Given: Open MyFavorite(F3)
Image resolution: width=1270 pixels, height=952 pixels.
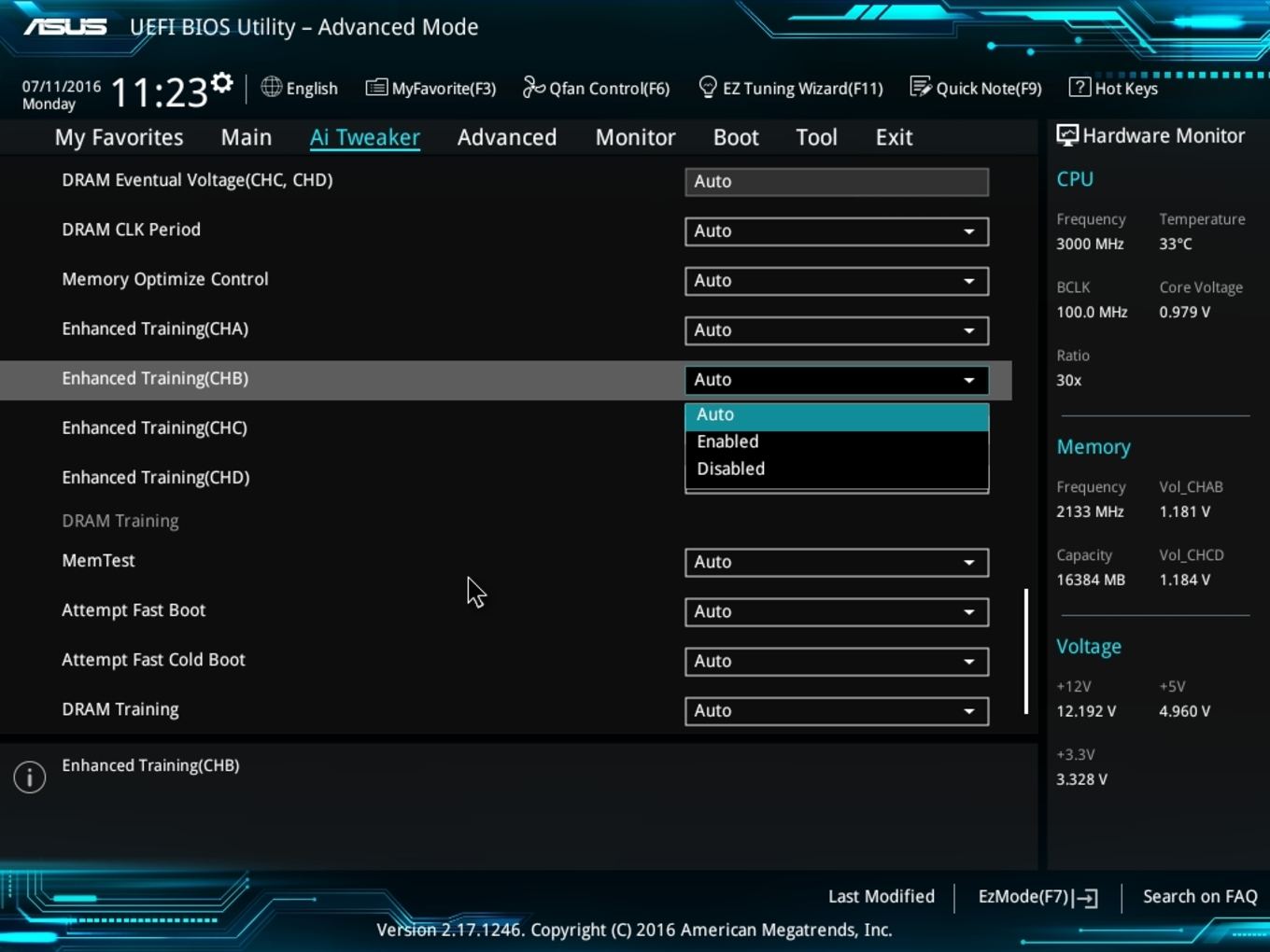Looking at the screenshot, I should (430, 88).
